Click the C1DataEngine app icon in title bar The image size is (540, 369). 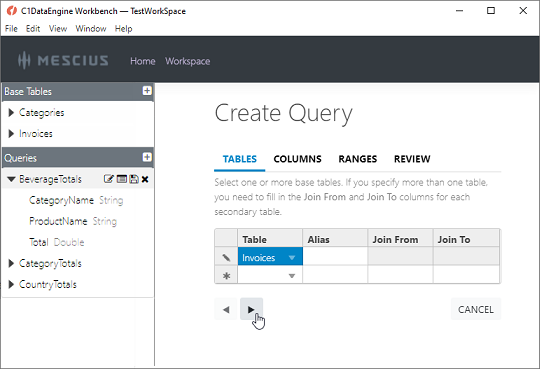tap(12, 11)
